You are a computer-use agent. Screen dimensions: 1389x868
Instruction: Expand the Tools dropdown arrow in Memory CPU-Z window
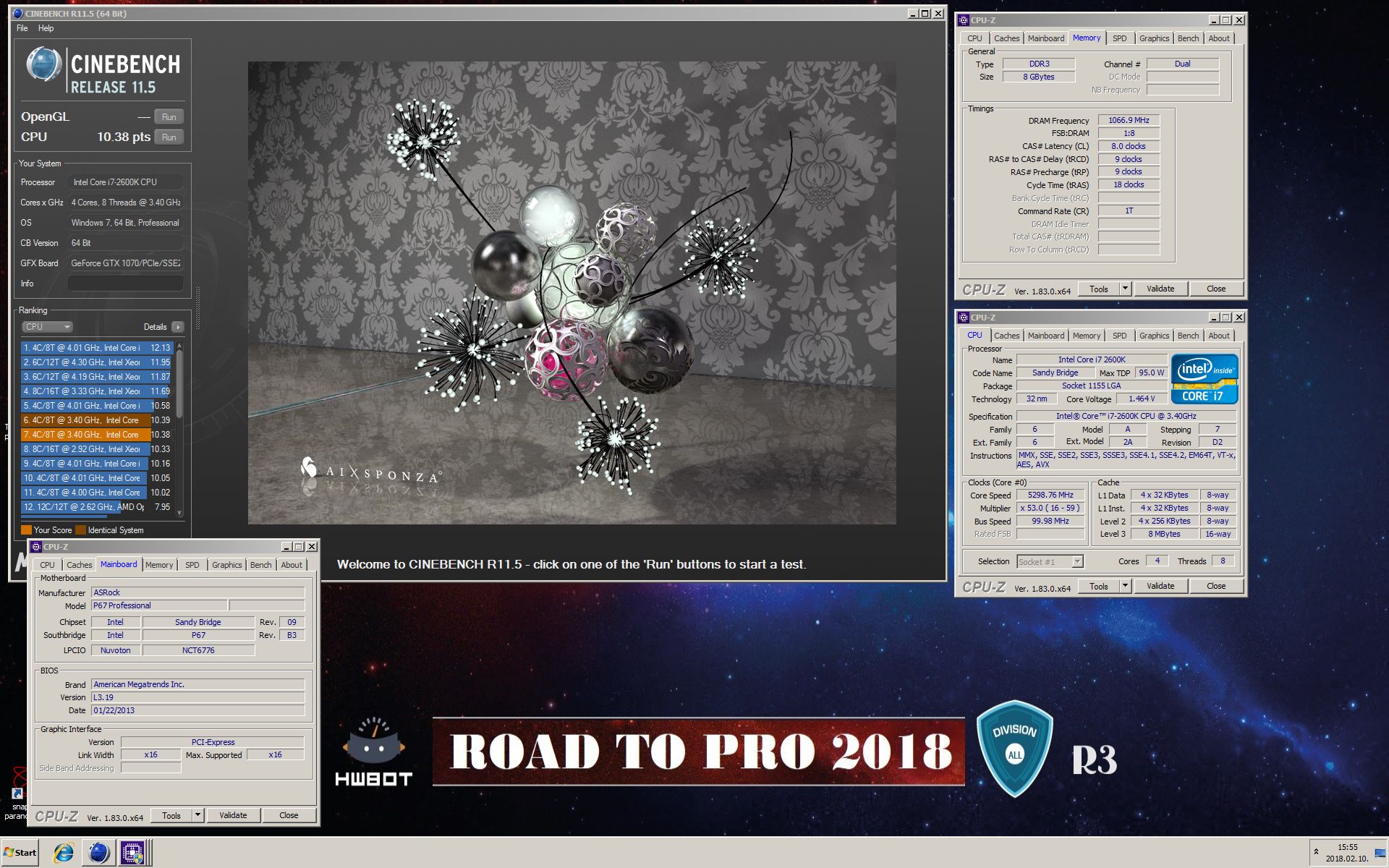[x=1125, y=289]
